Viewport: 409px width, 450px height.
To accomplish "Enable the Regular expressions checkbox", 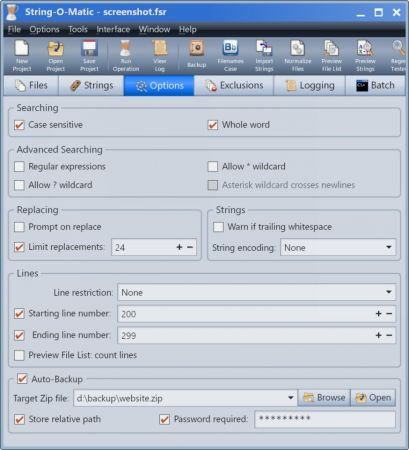I will click(x=19, y=166).
